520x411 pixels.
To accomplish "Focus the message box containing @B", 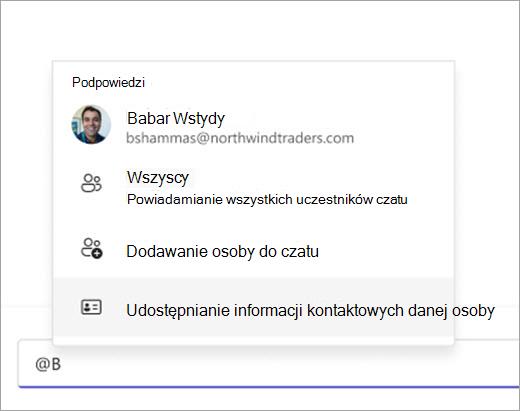I will pyautogui.click(x=269, y=364).
